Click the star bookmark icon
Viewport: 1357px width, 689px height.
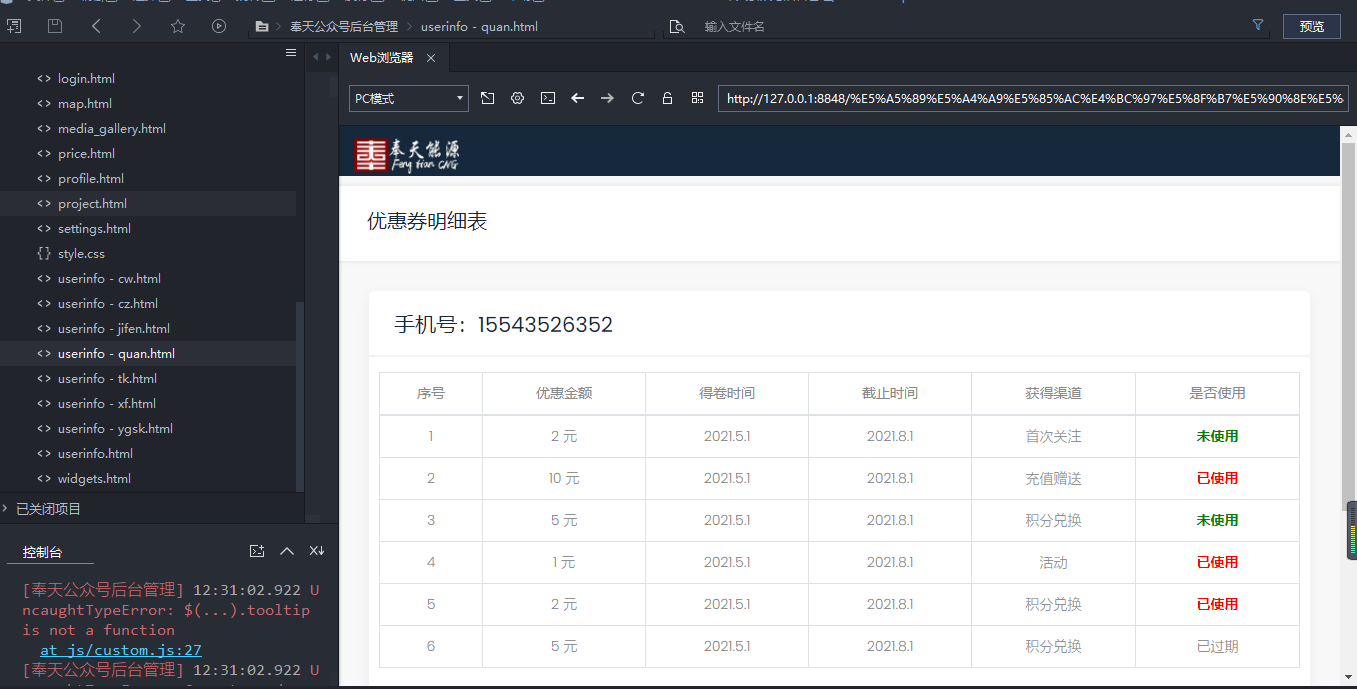click(x=178, y=27)
